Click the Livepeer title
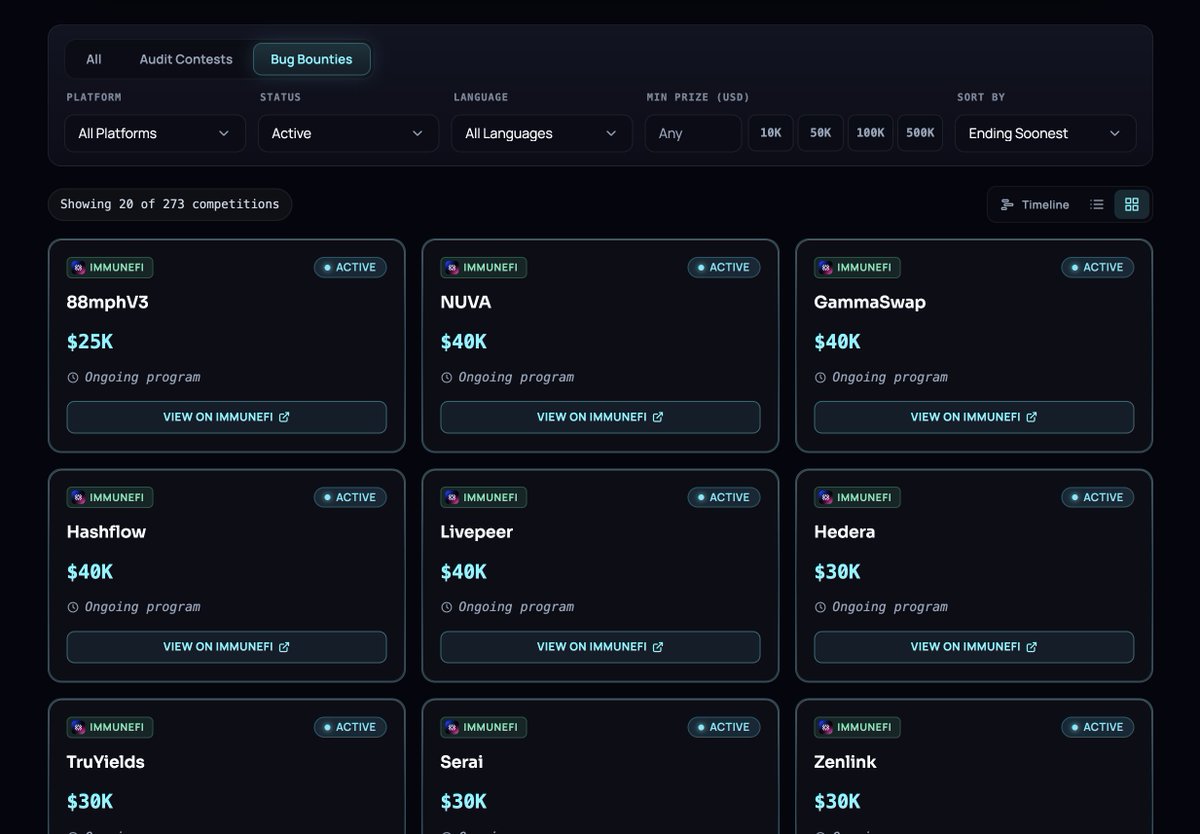Screen dimensions: 1200x834 pos(477,532)
